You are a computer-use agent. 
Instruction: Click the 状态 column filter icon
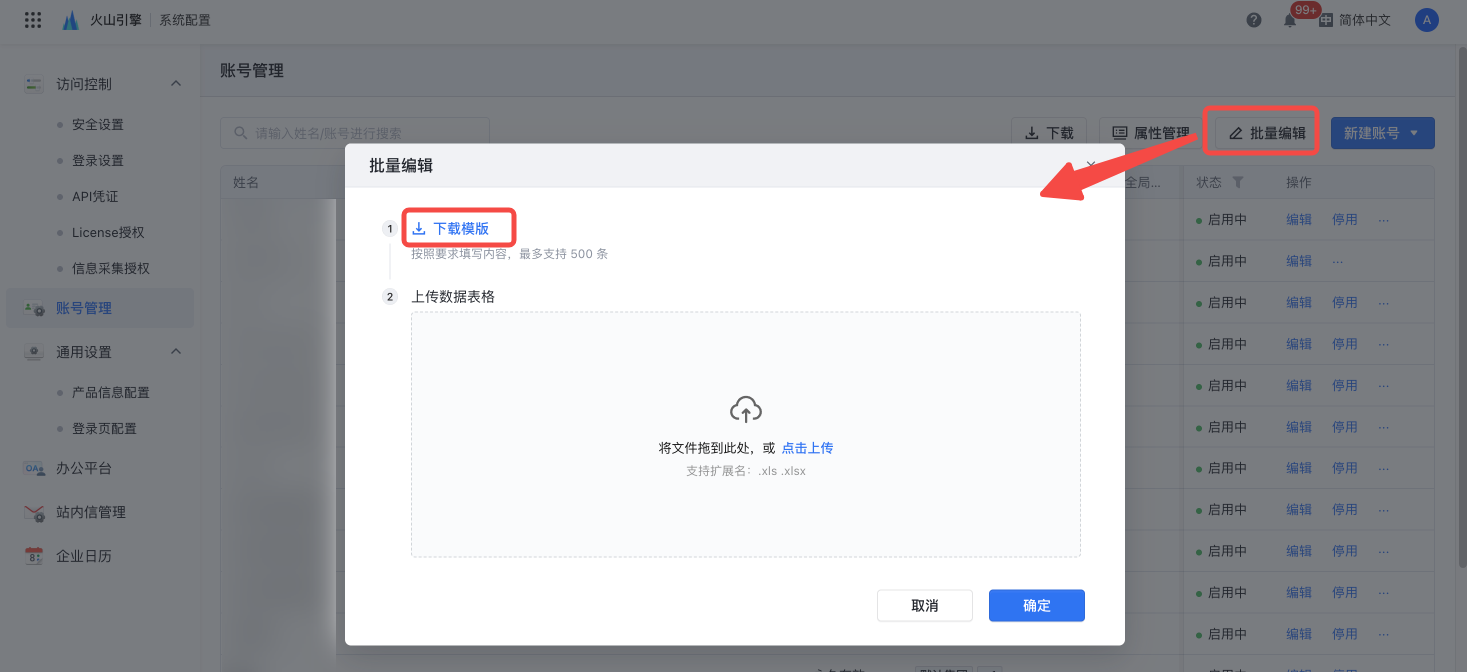1238,183
